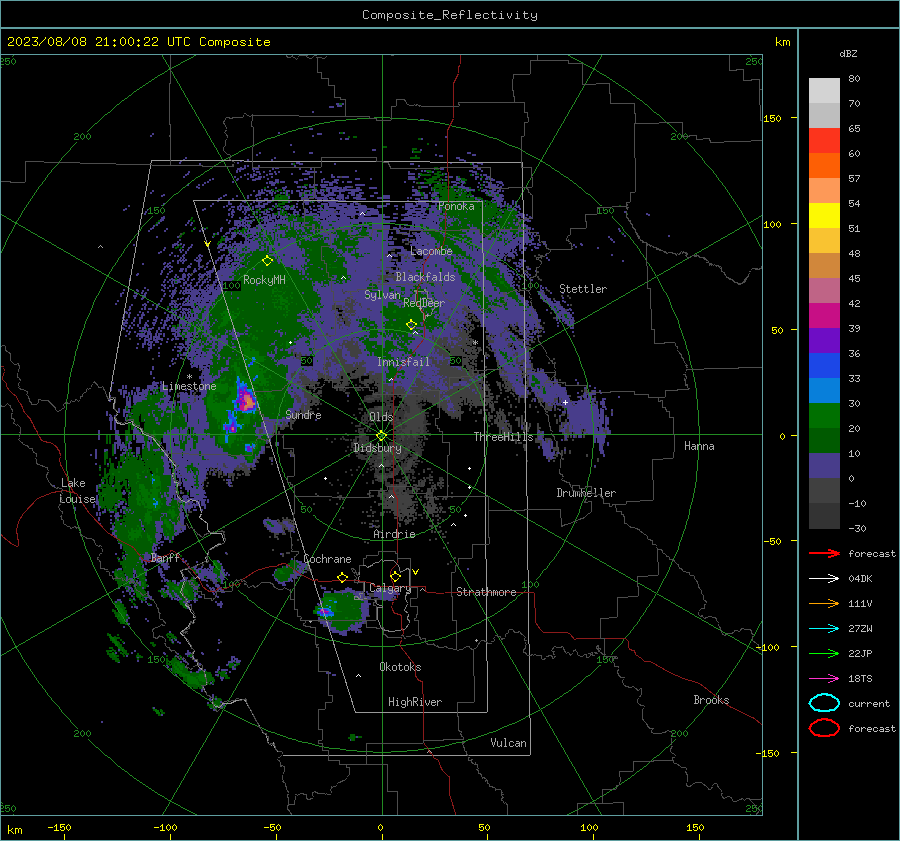Select the 30 dBZ light blue swatch
Viewport: 900px width, 841px height.
824,390
